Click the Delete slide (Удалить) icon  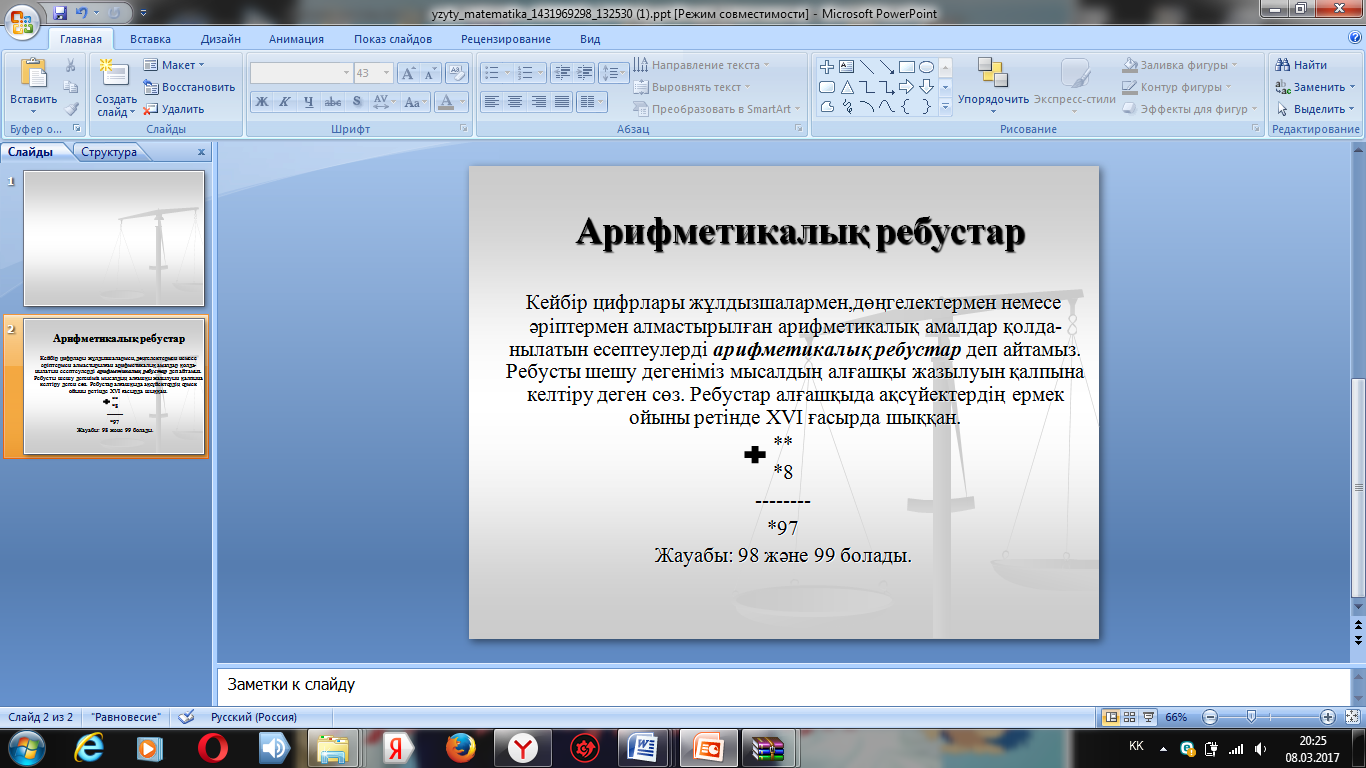coord(151,109)
